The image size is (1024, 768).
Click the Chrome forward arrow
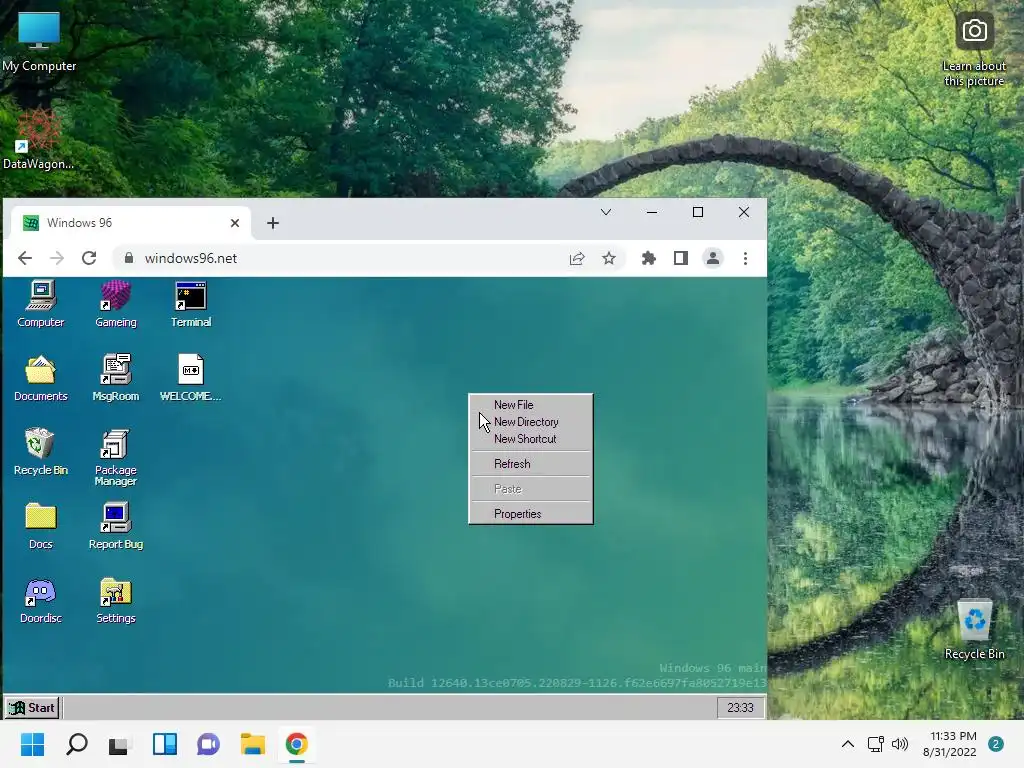pos(57,258)
